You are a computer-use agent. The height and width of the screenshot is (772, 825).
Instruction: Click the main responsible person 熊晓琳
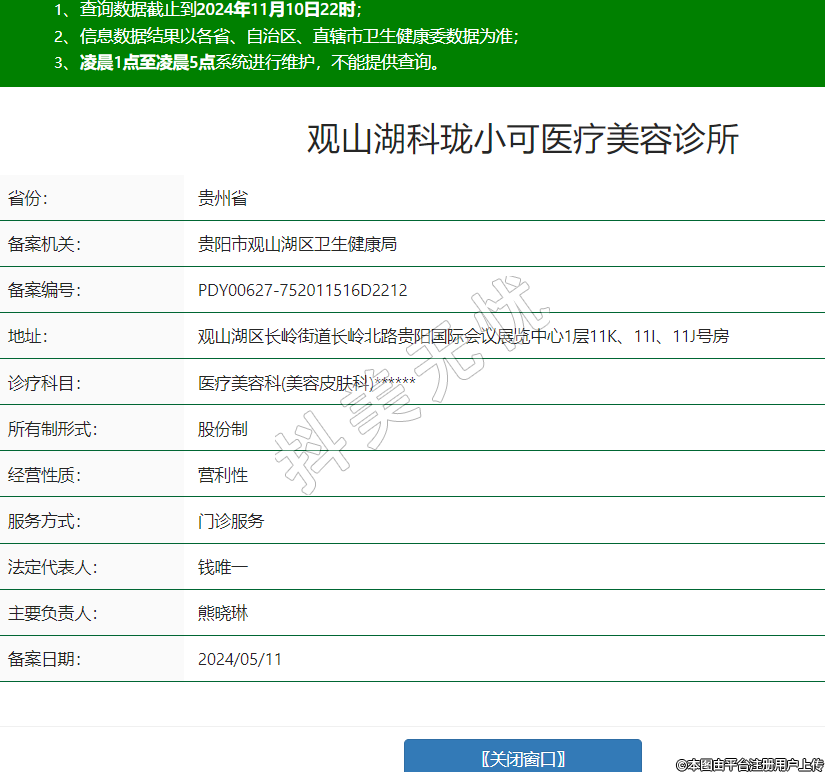pos(222,613)
